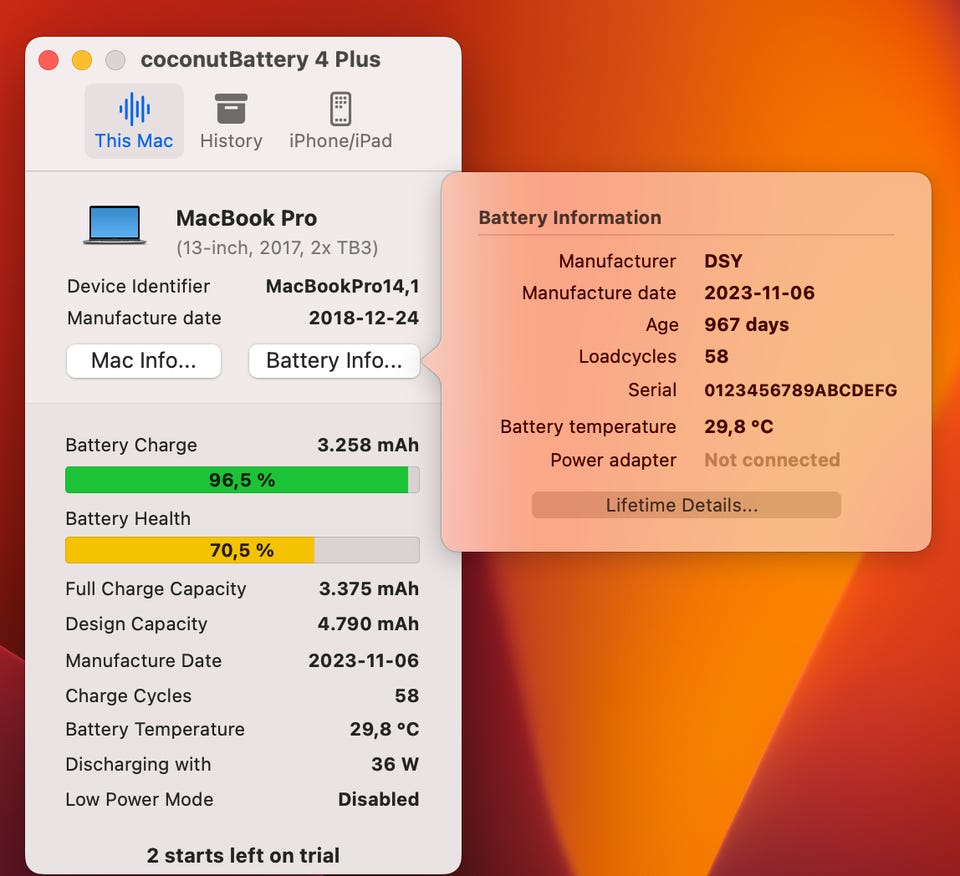Click the battery Serial number value
This screenshot has width=960, height=876.
pyautogui.click(x=800, y=390)
